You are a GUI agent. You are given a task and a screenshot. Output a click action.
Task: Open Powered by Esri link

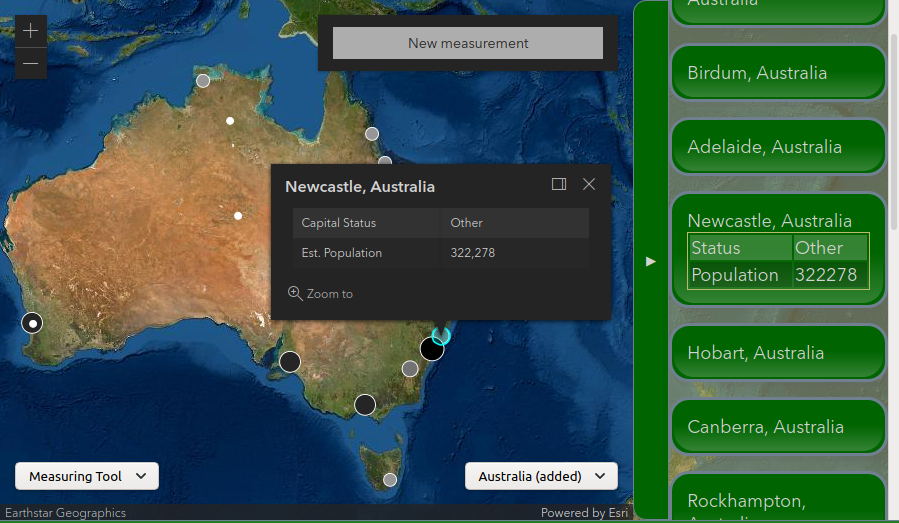584,513
